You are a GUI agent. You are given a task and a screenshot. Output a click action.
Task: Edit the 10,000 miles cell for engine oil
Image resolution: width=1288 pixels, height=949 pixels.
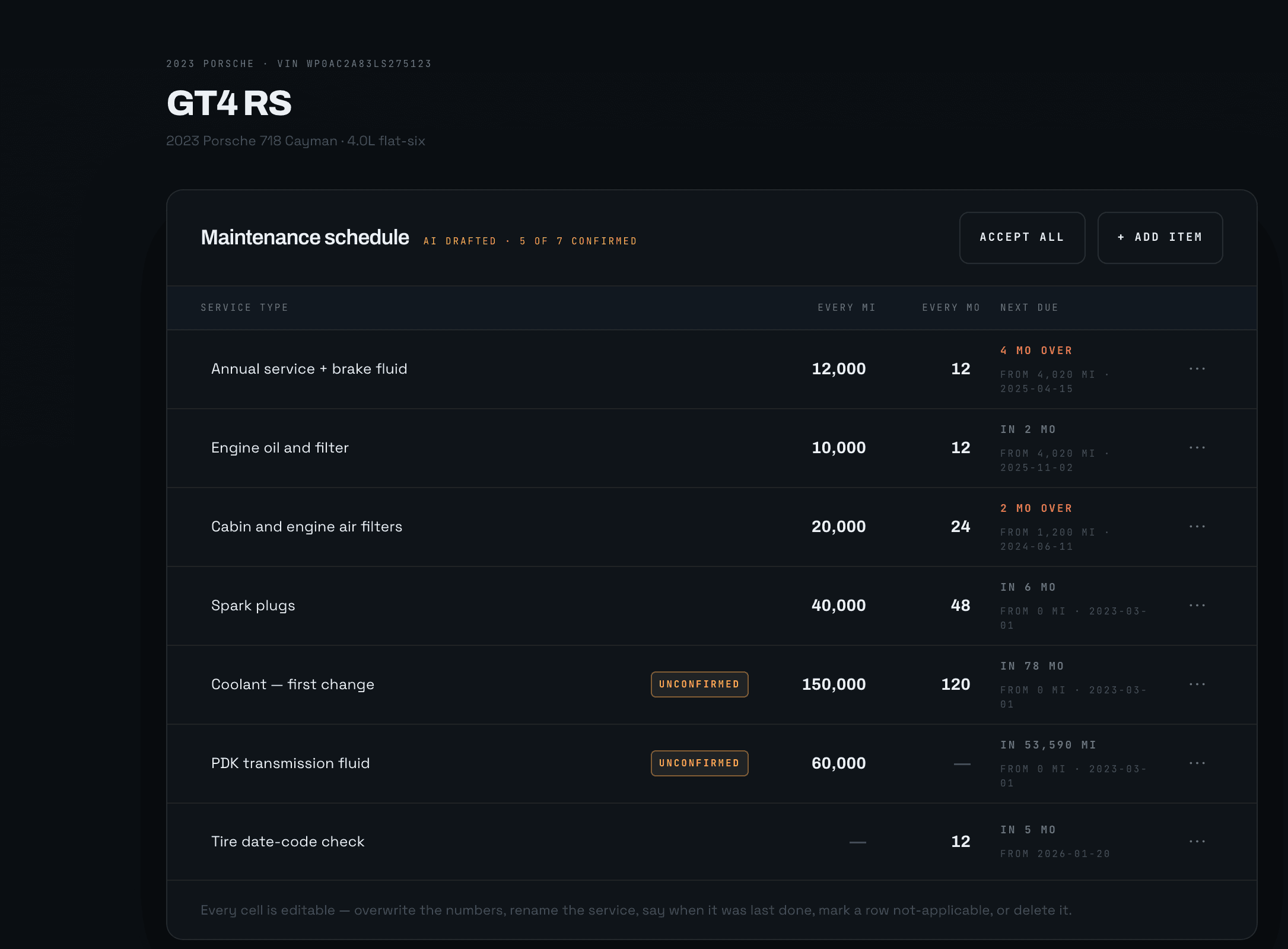pyautogui.click(x=838, y=448)
